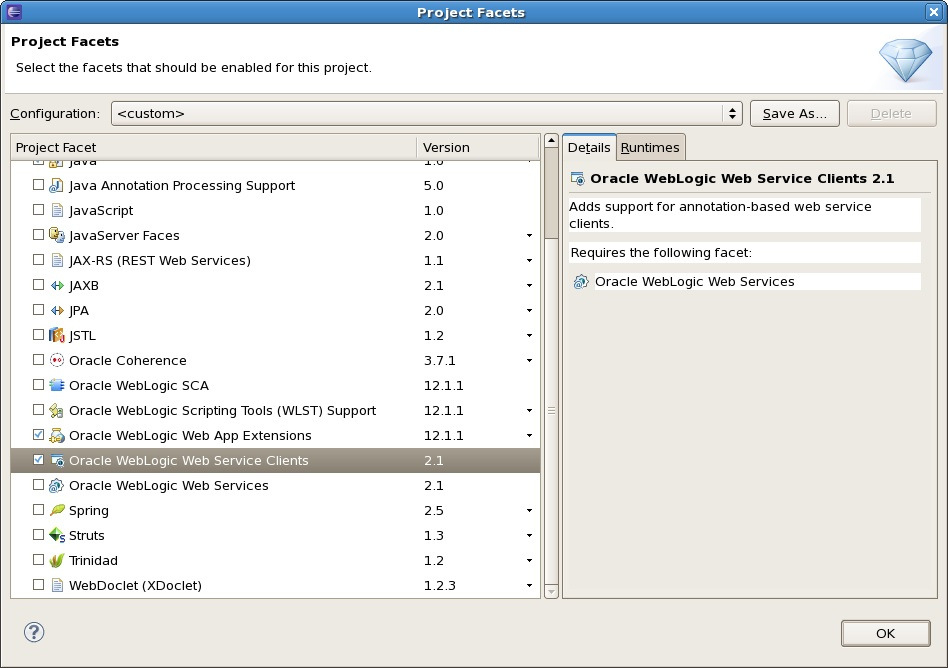
Task: Click the Spring leaf icon
Action: pyautogui.click(x=57, y=510)
